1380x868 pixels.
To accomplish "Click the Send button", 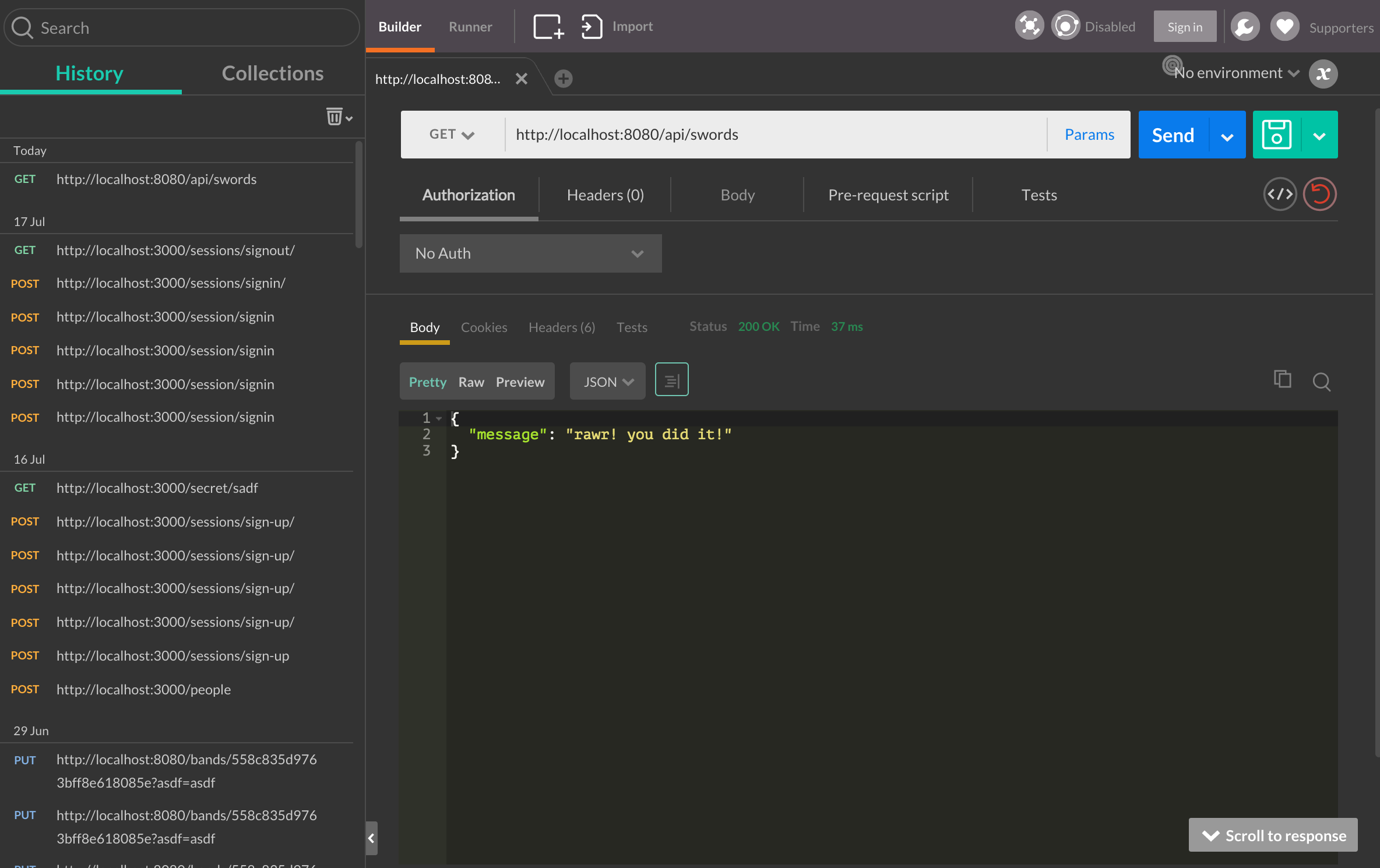I will tap(1173, 135).
